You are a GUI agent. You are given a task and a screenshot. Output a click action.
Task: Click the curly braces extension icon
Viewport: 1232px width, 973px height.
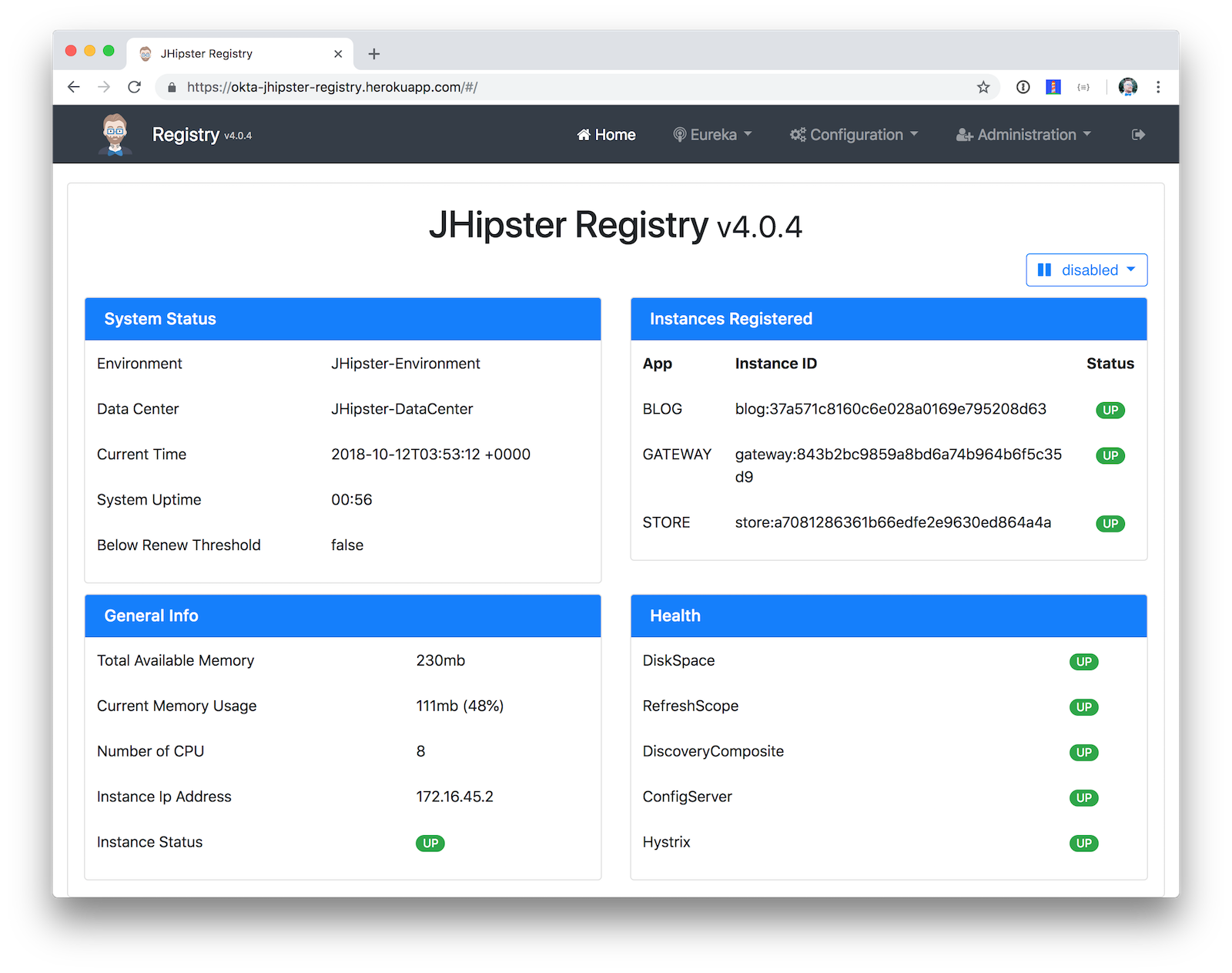(1083, 87)
